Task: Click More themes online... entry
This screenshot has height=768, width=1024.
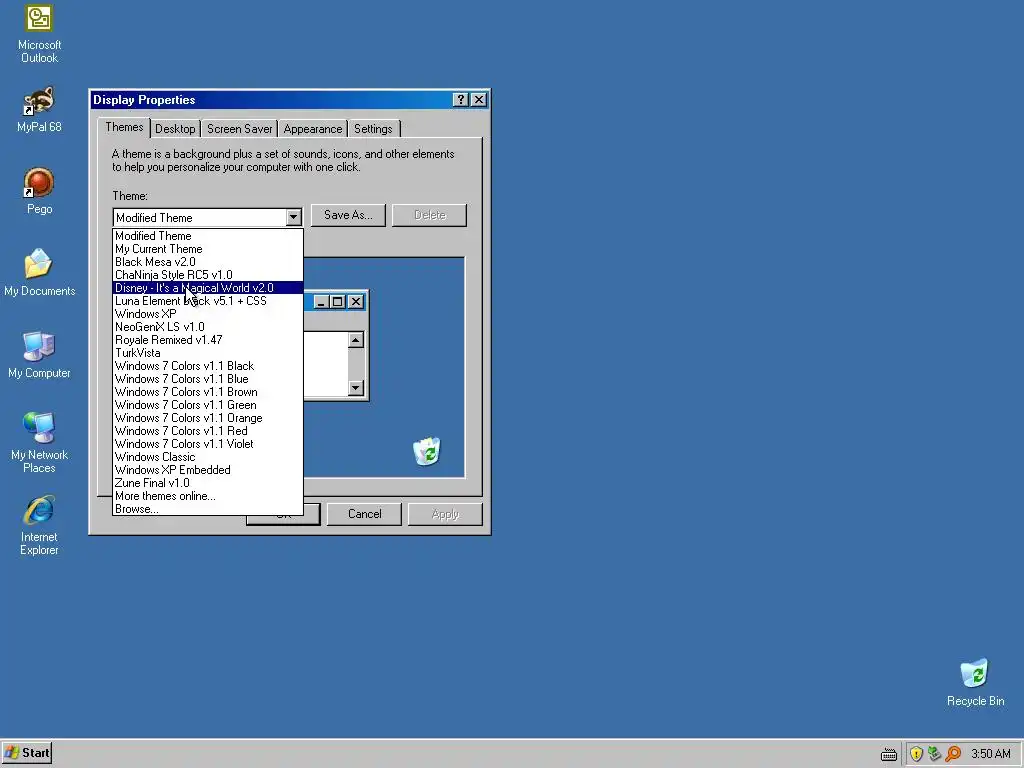Action: point(208,496)
